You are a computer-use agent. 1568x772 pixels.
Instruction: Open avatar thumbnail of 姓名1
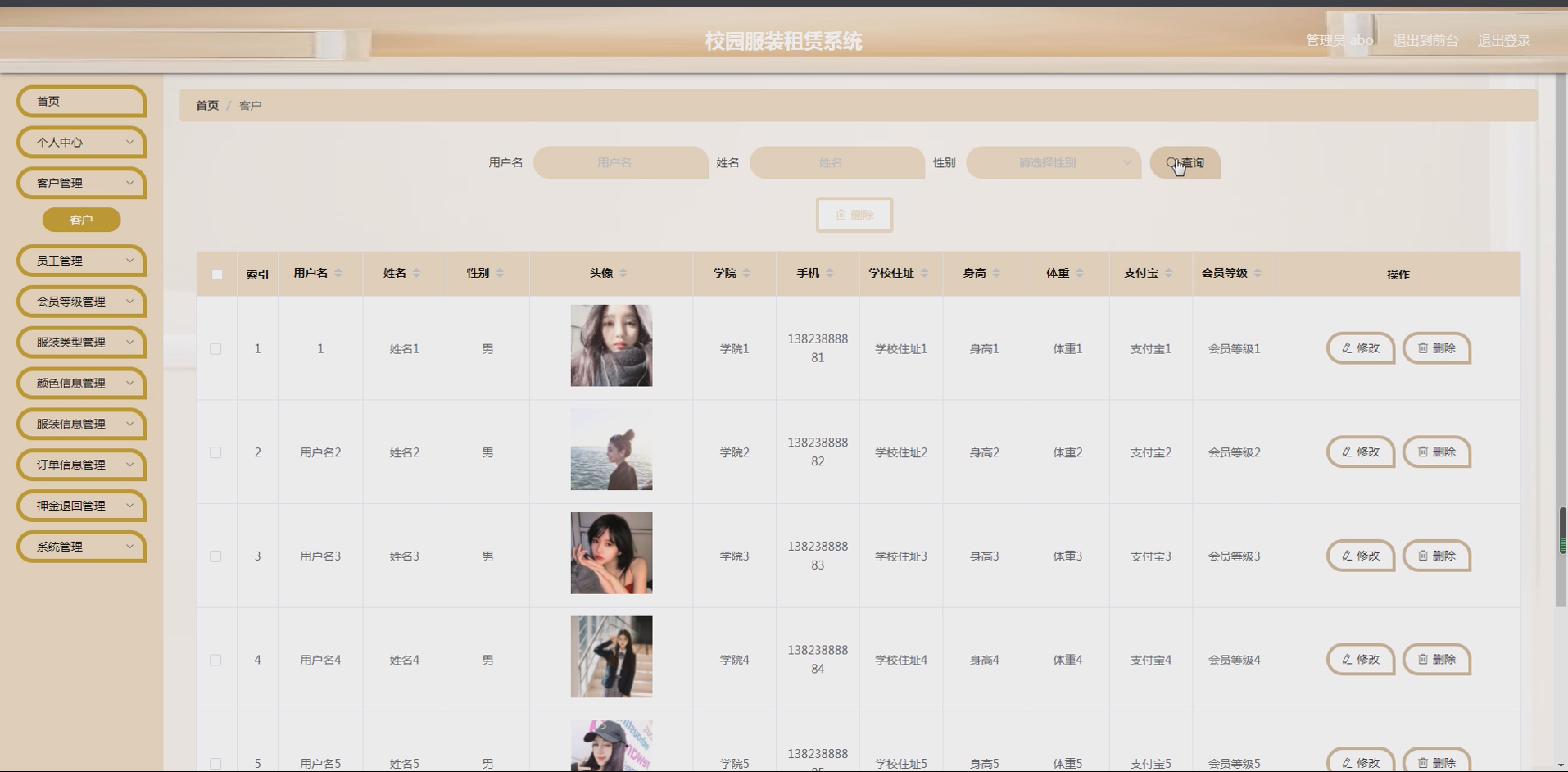611,346
